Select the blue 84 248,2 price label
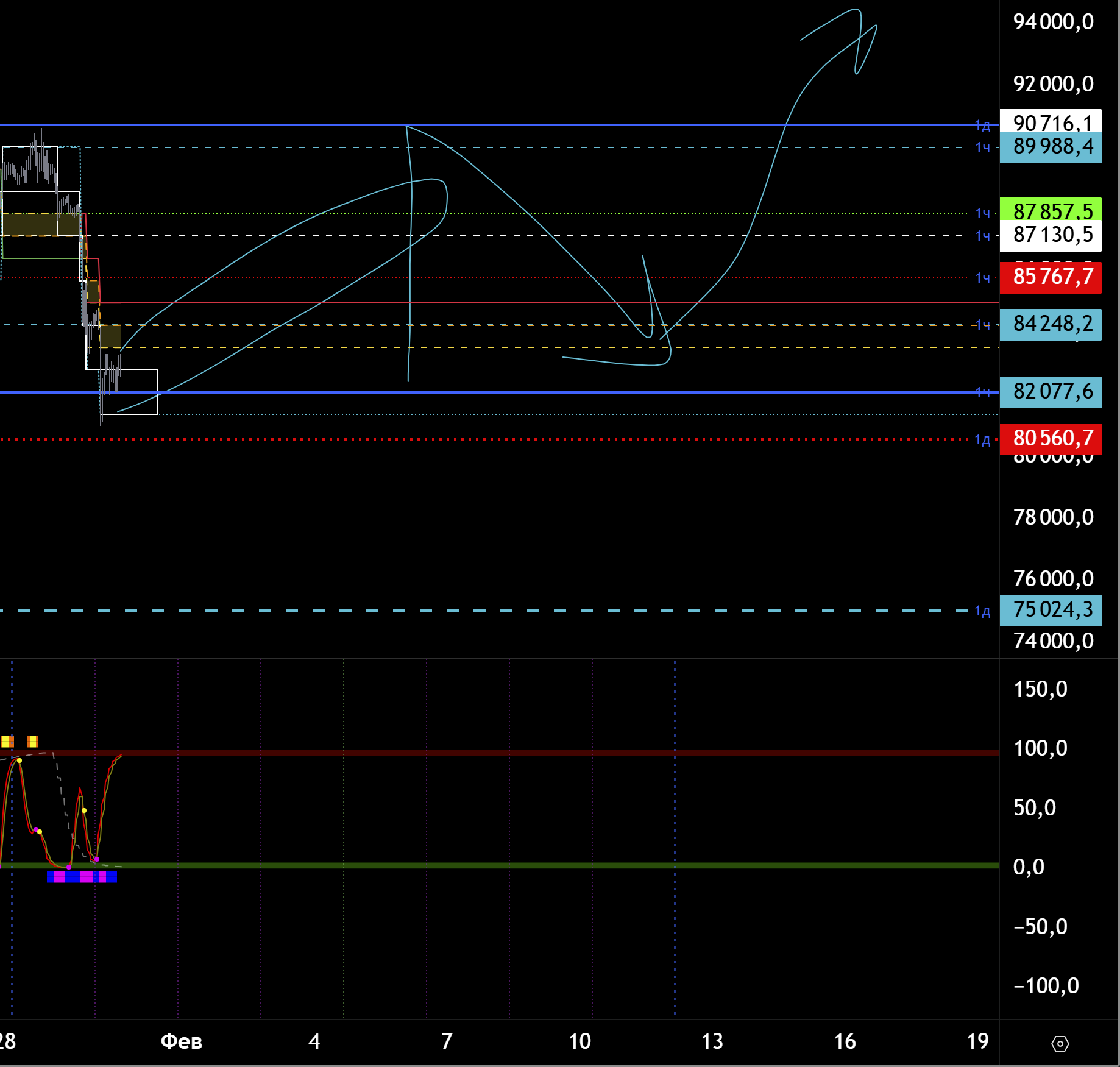 coord(1051,324)
